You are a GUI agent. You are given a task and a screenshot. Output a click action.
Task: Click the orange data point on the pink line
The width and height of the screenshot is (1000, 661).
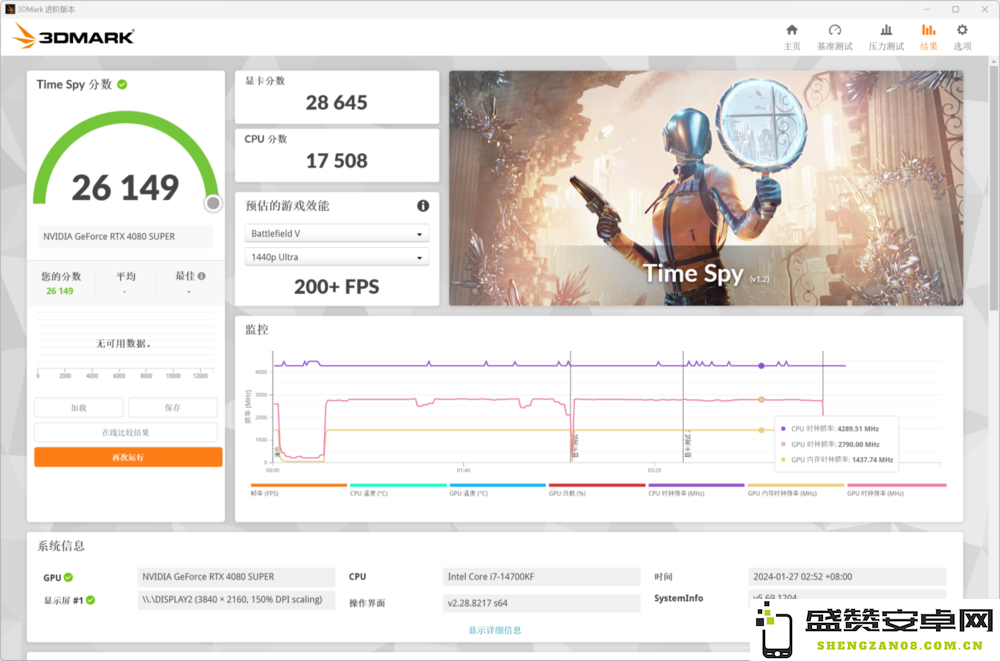coord(761,399)
